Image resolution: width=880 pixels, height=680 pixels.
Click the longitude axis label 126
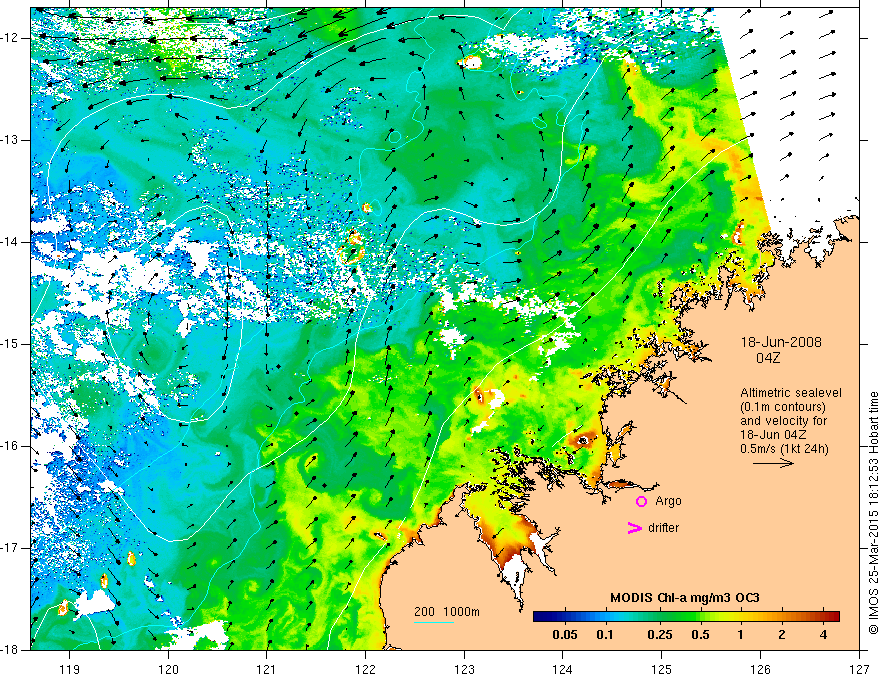click(x=760, y=669)
